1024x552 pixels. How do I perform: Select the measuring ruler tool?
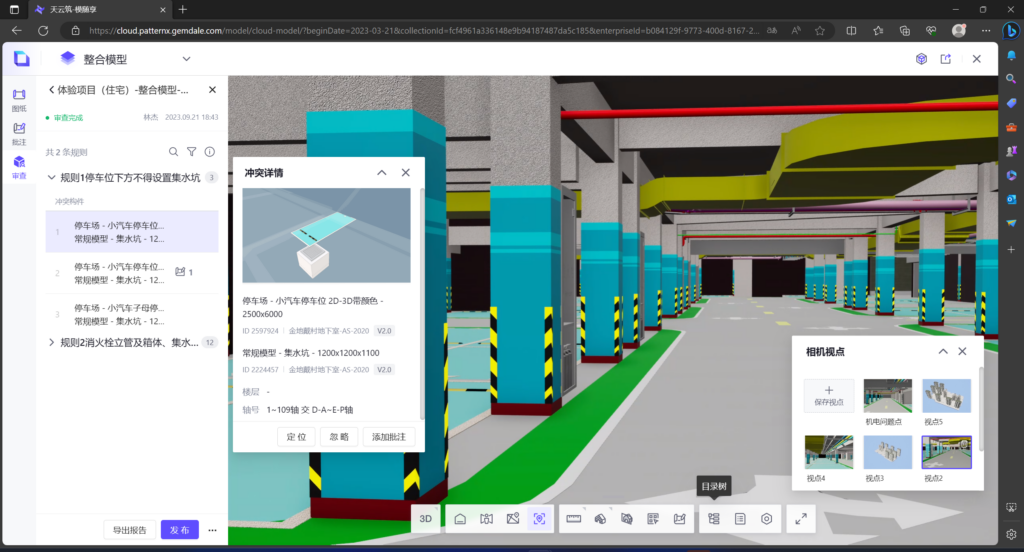point(574,519)
